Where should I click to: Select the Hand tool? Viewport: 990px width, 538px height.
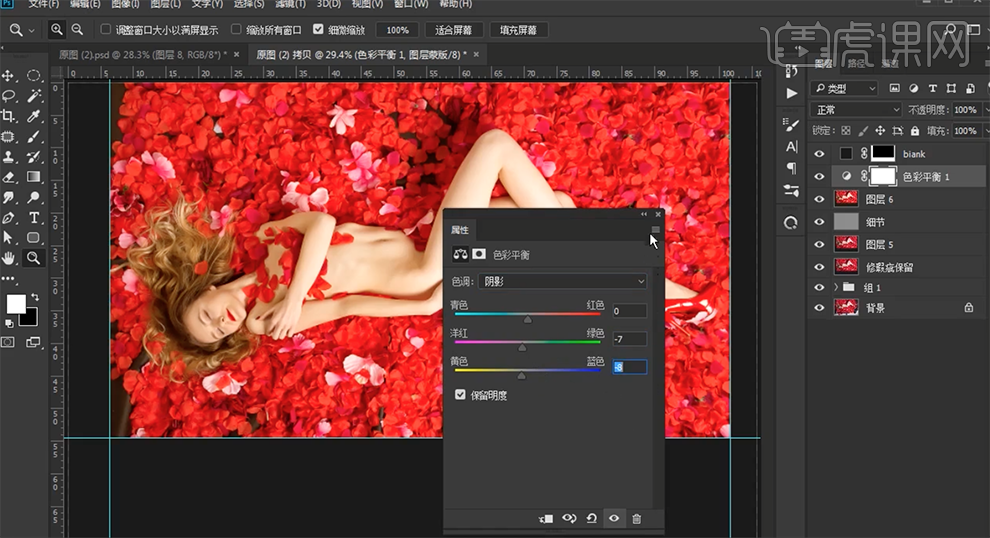9,257
